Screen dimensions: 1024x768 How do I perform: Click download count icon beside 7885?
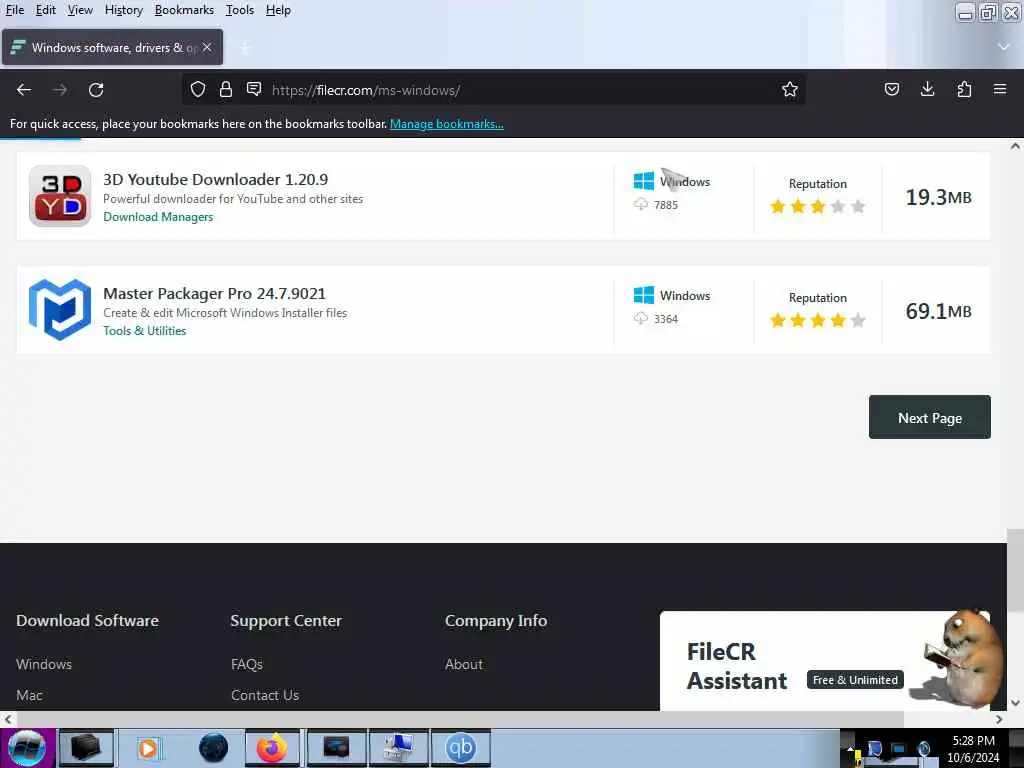[641, 204]
